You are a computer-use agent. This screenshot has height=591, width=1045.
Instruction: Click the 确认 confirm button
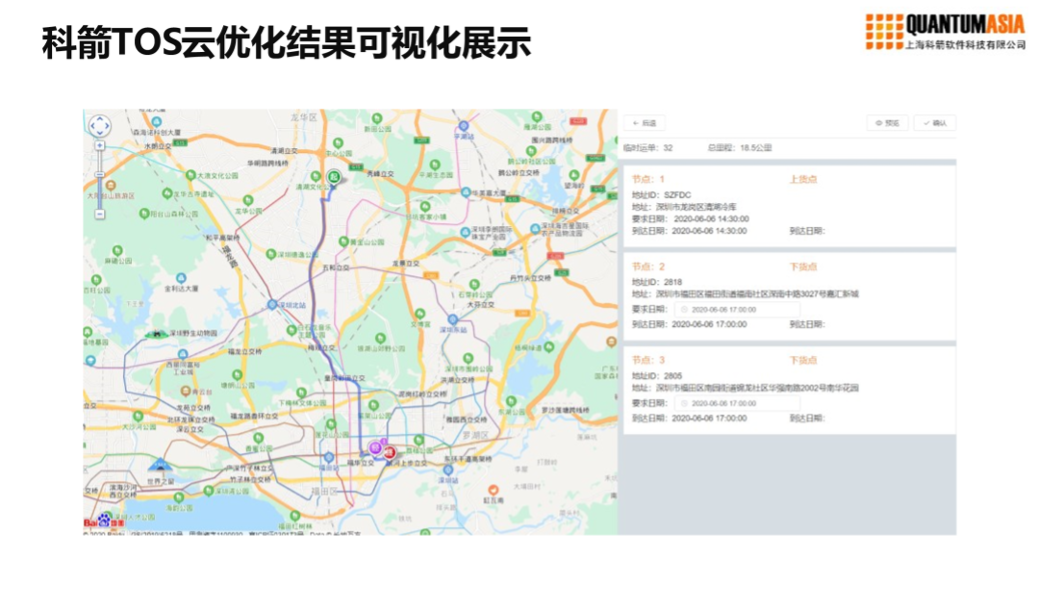[x=935, y=123]
